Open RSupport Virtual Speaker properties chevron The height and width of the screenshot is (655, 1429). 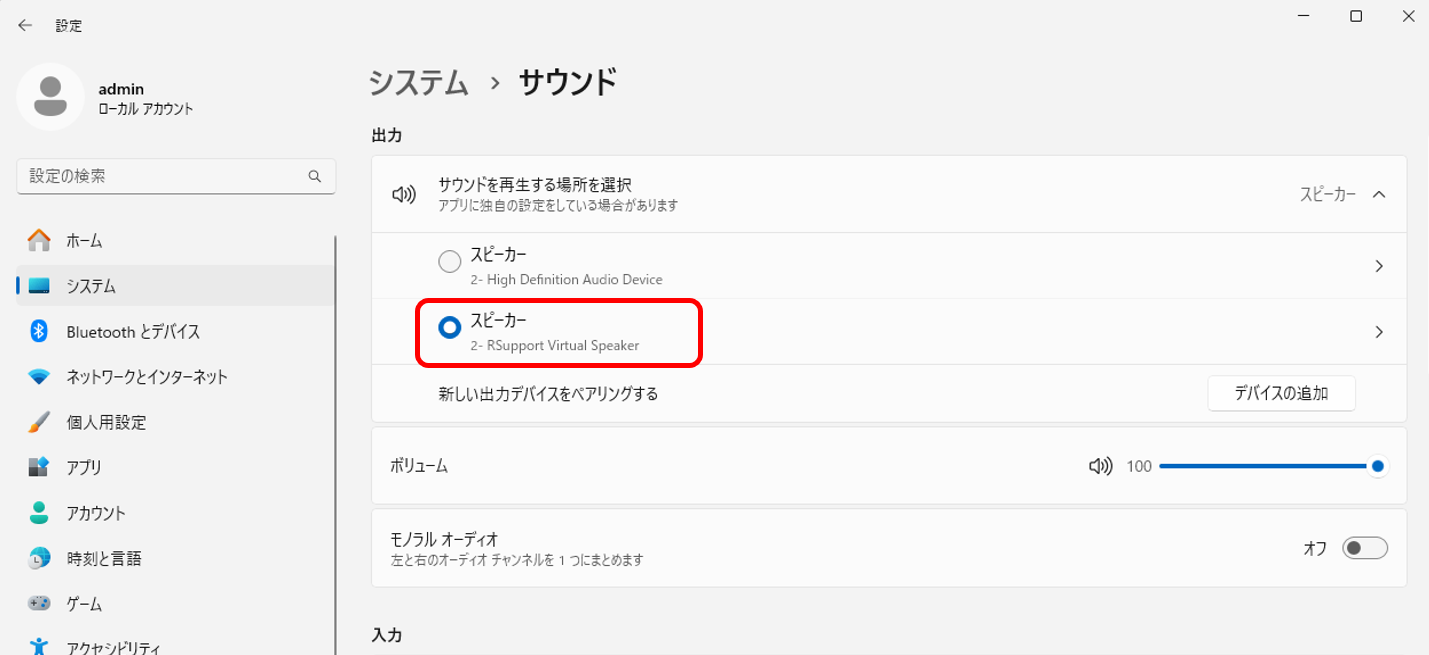(x=1379, y=332)
